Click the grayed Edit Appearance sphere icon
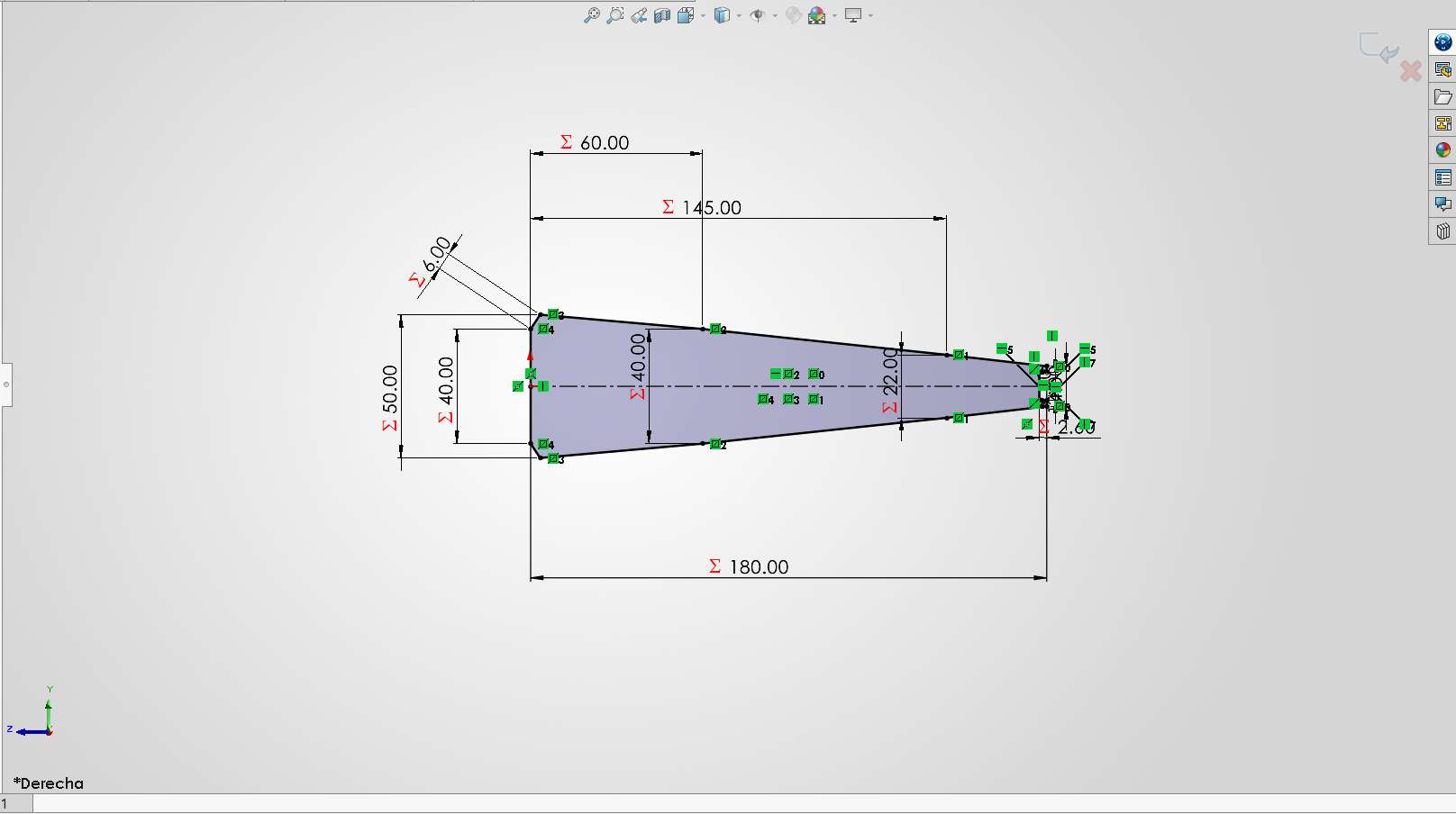Screen dimensions: 1456x814 [794, 15]
